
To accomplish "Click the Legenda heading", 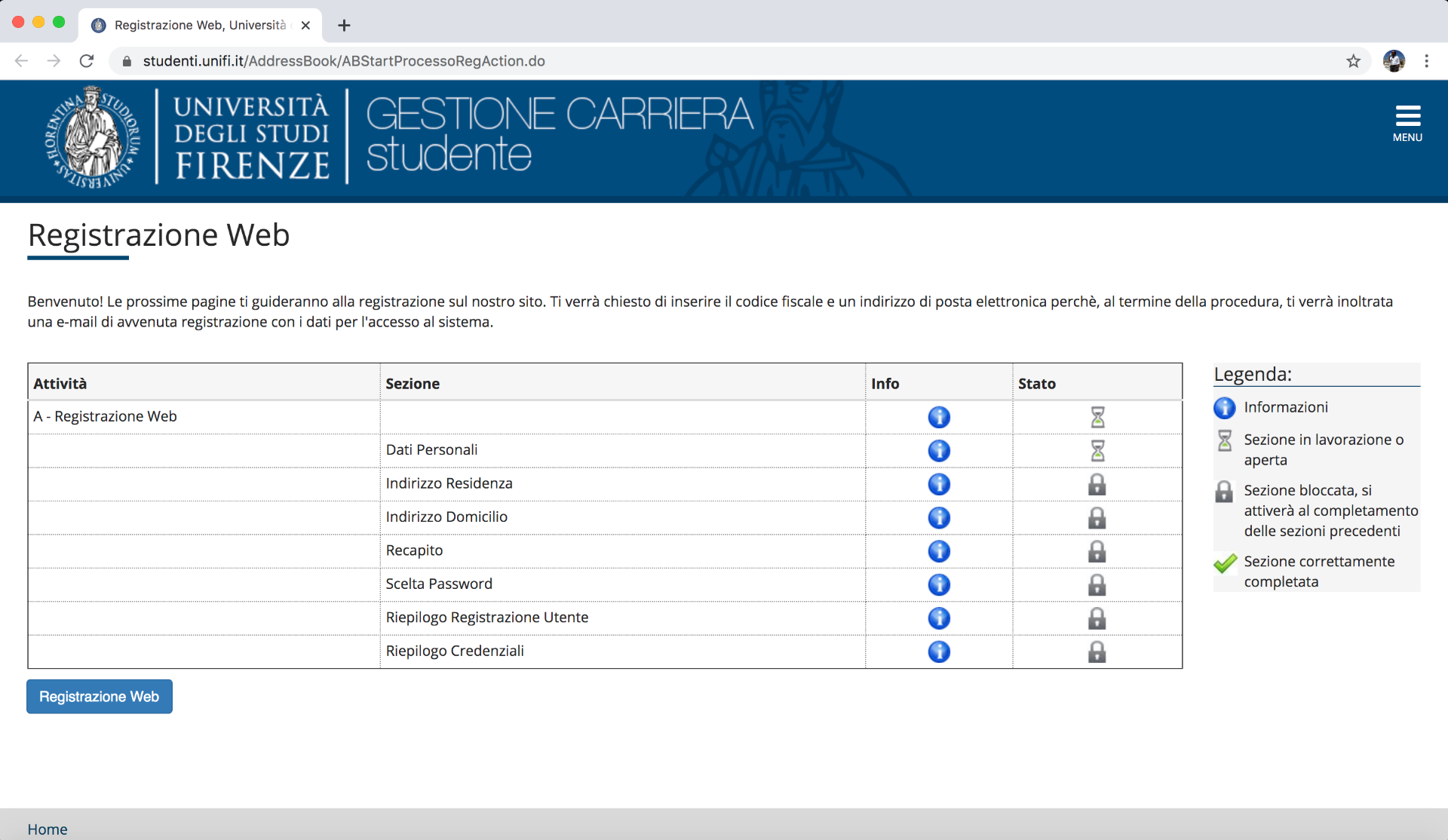I will [1253, 374].
